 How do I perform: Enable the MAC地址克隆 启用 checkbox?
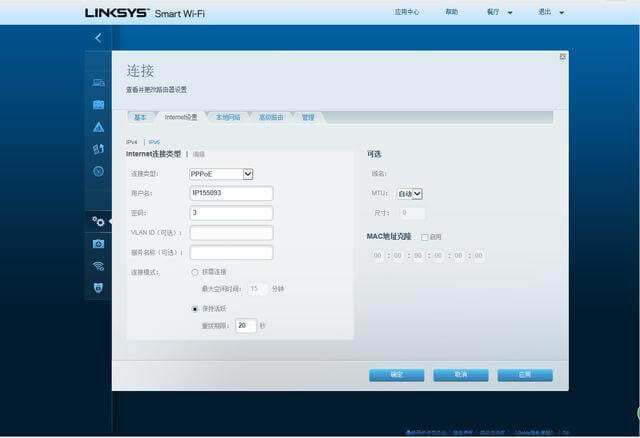425,237
